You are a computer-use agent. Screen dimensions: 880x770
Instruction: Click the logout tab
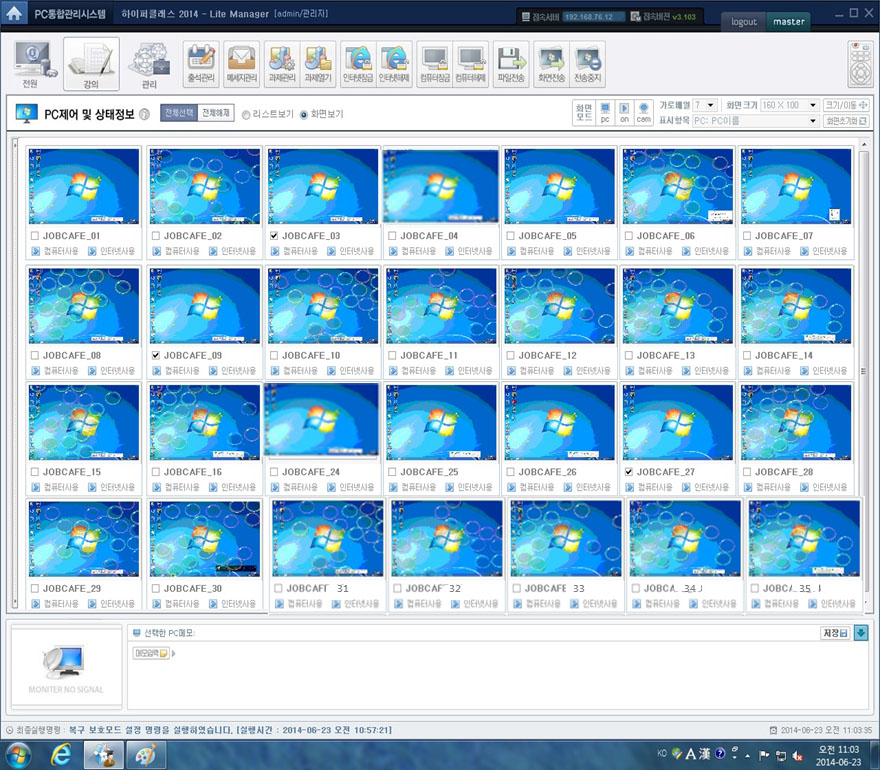744,21
